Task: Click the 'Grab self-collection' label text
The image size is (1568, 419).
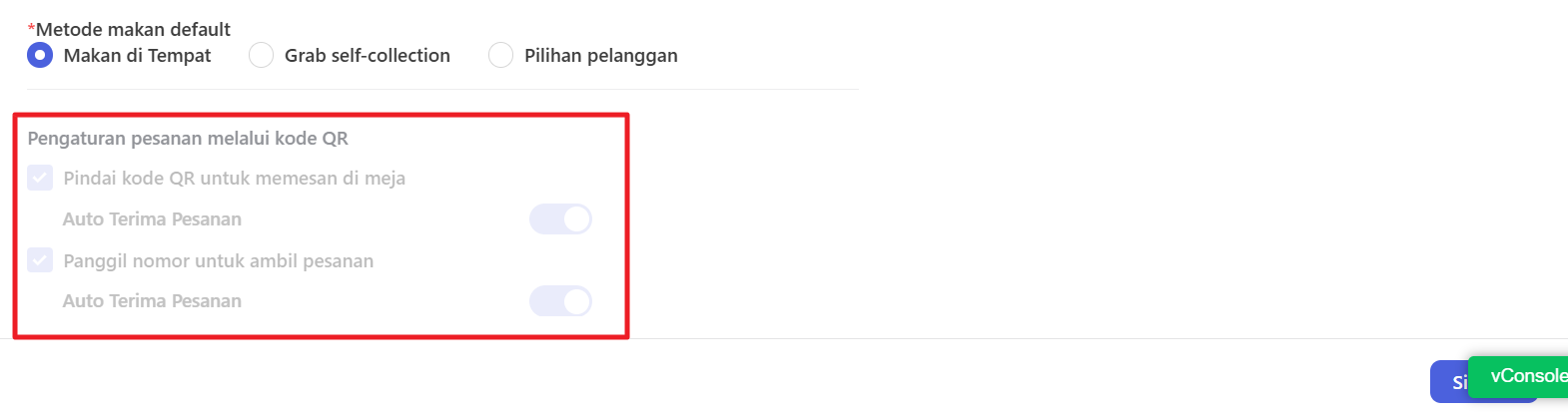Action: pyautogui.click(x=368, y=55)
